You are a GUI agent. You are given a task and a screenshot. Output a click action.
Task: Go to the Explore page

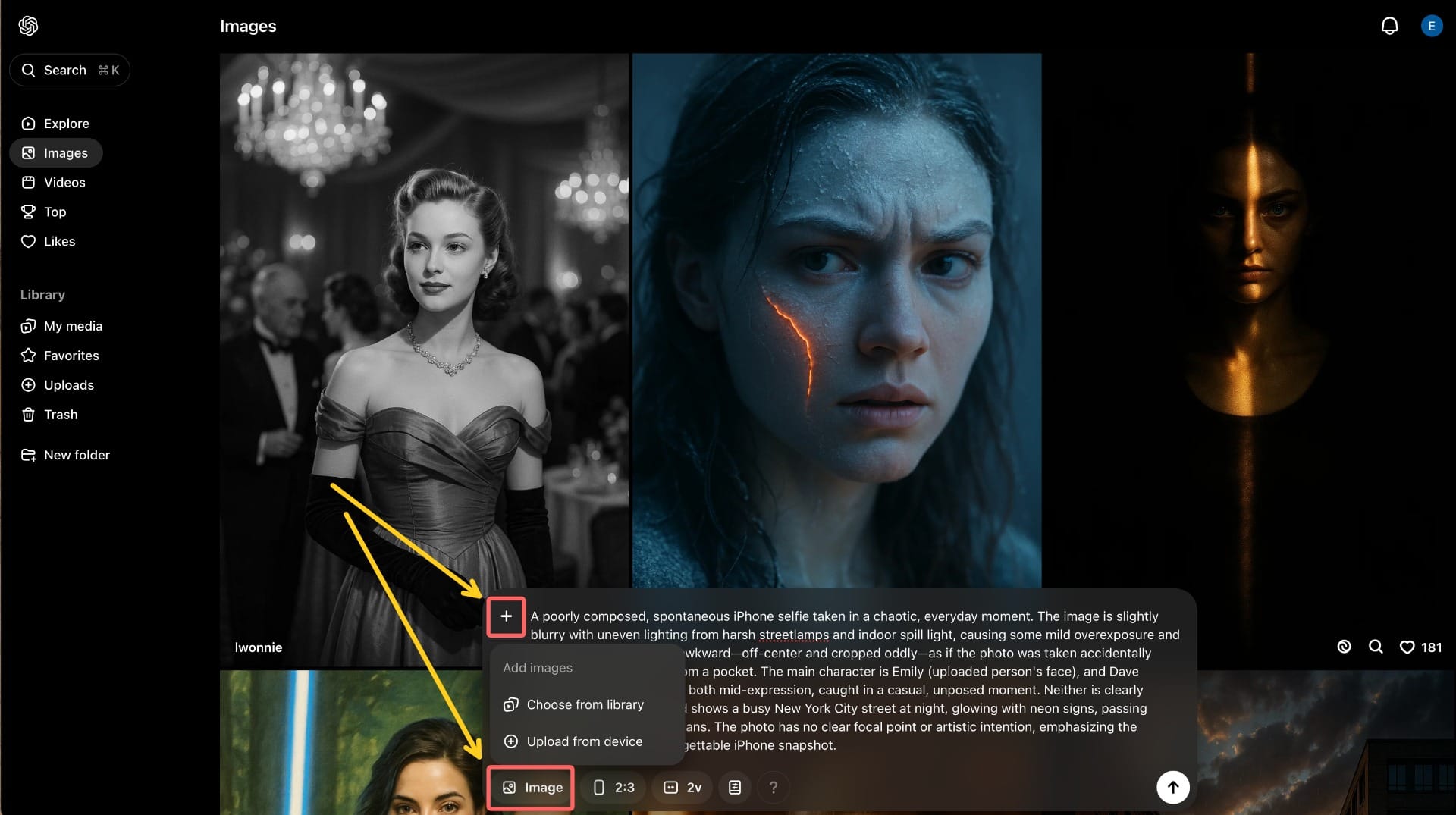66,124
